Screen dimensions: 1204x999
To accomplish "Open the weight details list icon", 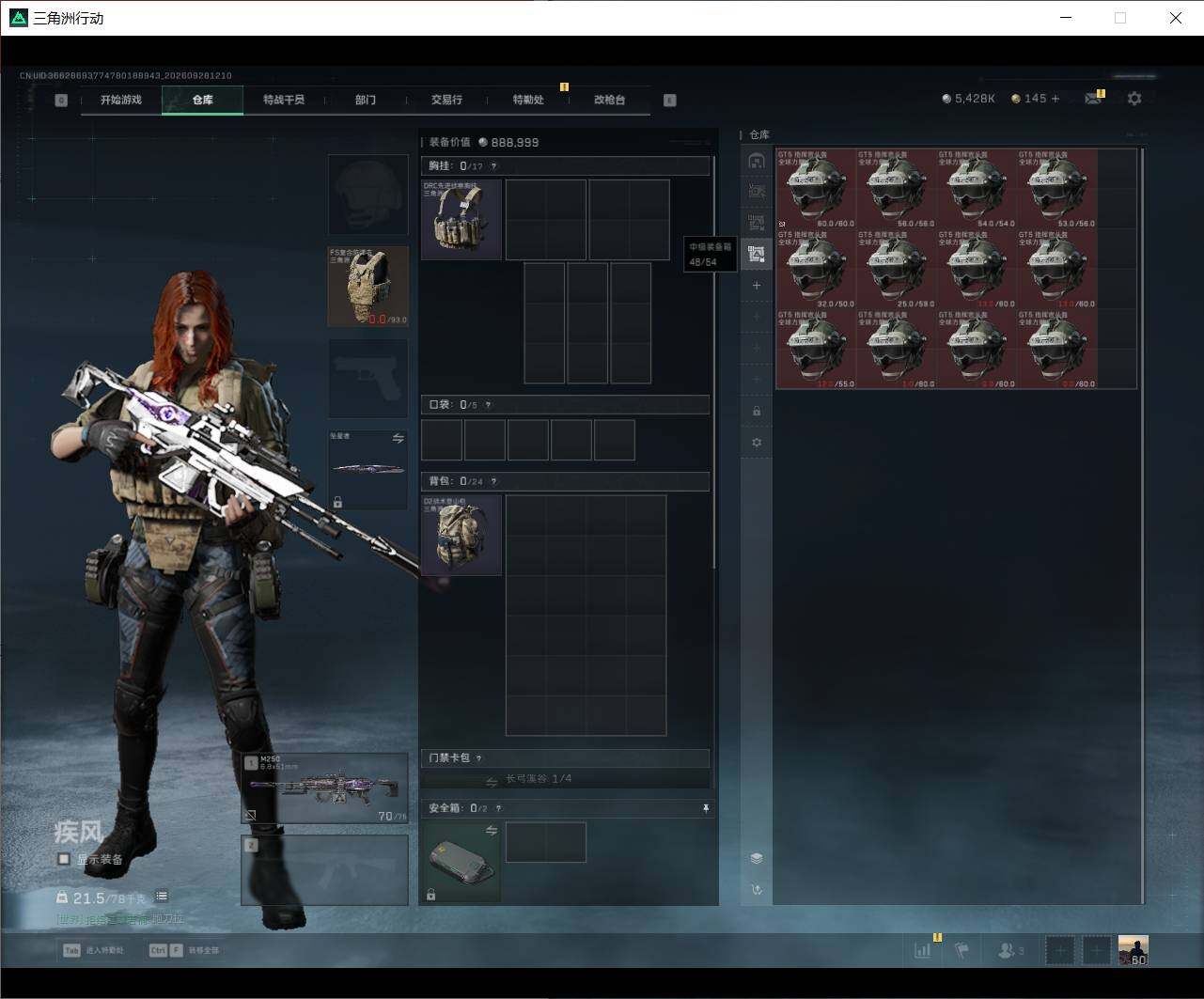I will (162, 897).
